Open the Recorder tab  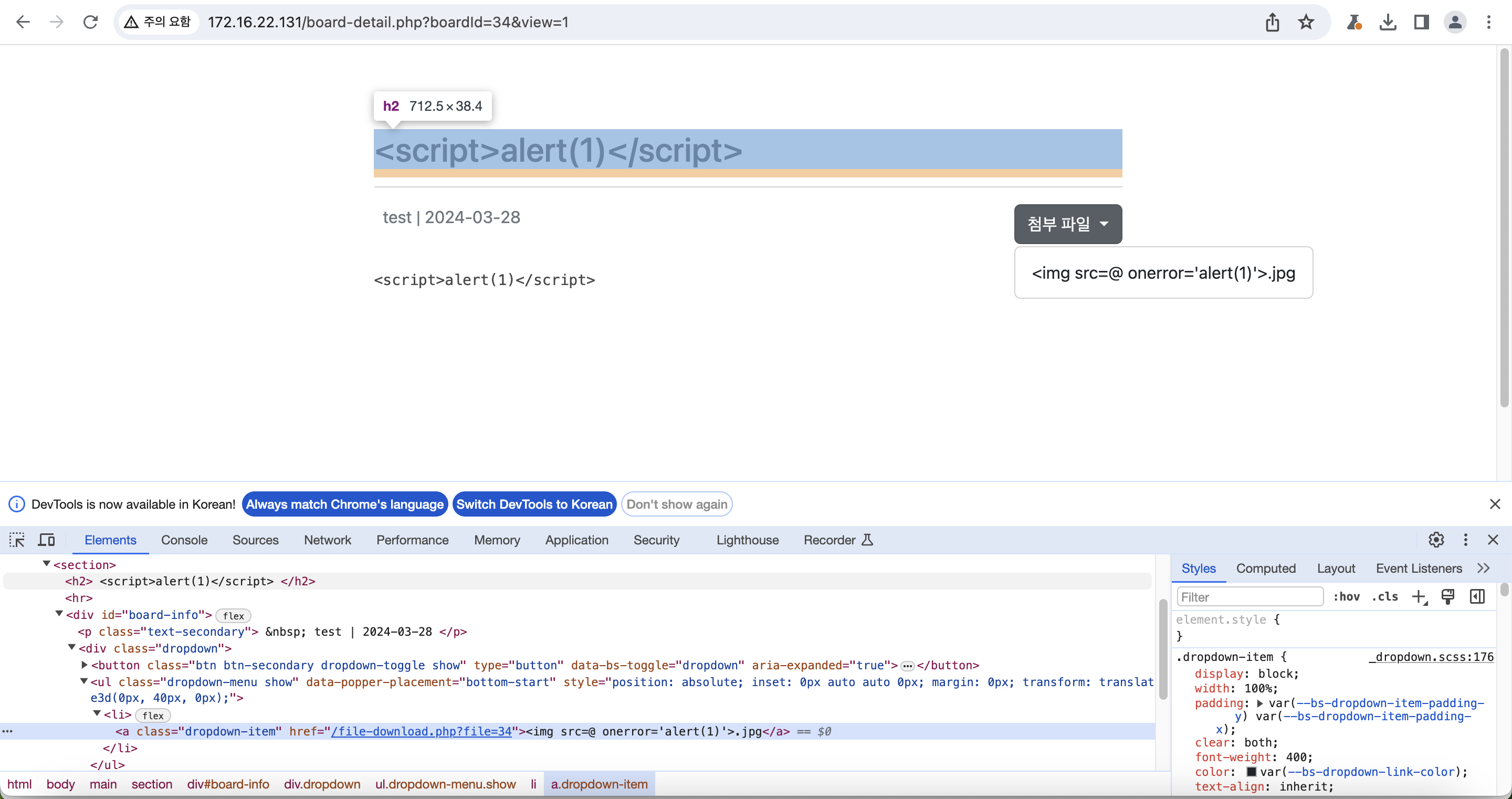pyautogui.click(x=838, y=540)
